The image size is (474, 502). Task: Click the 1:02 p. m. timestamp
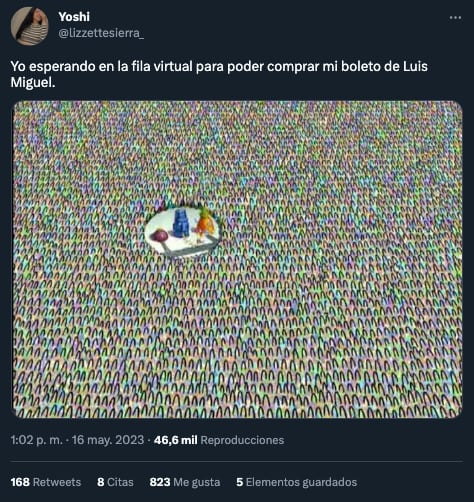[x=37, y=440]
